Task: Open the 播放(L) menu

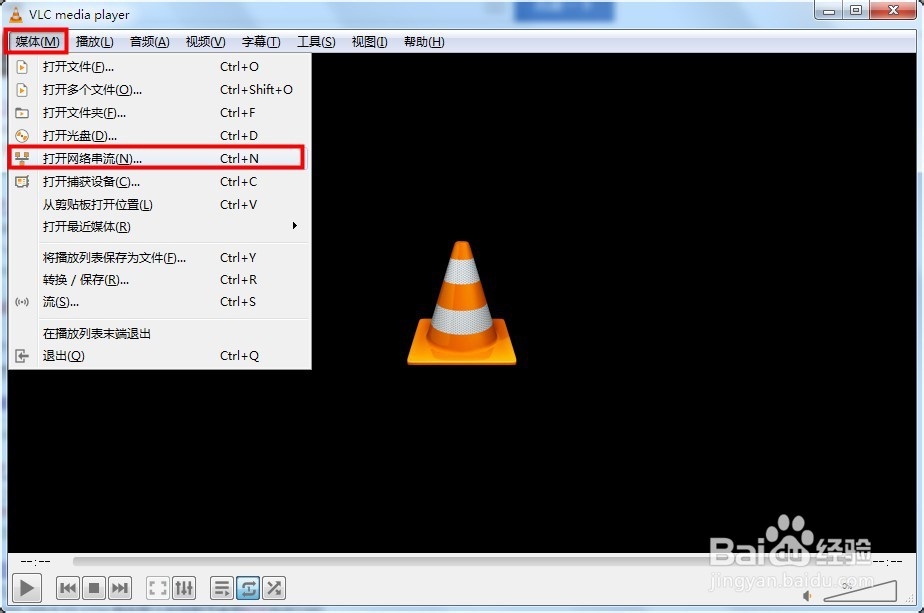Action: [94, 42]
